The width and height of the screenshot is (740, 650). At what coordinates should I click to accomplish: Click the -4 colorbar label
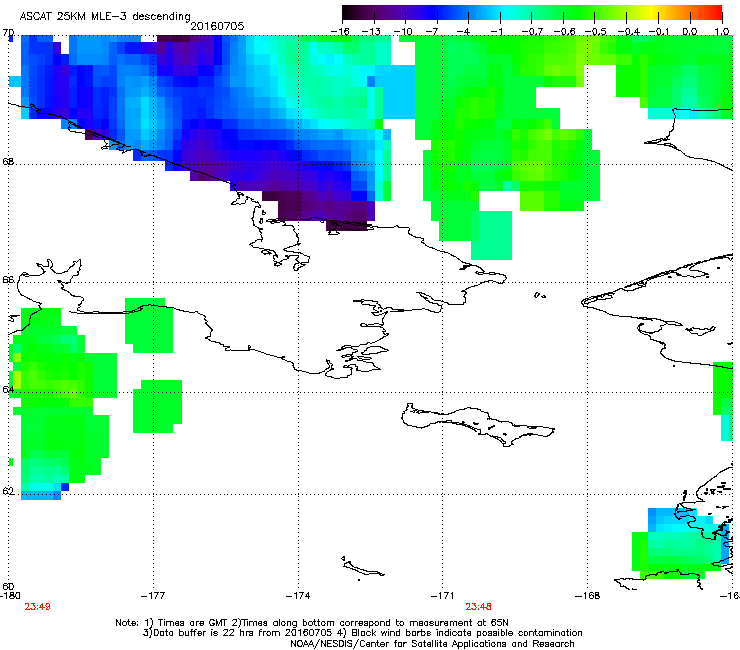(x=465, y=32)
